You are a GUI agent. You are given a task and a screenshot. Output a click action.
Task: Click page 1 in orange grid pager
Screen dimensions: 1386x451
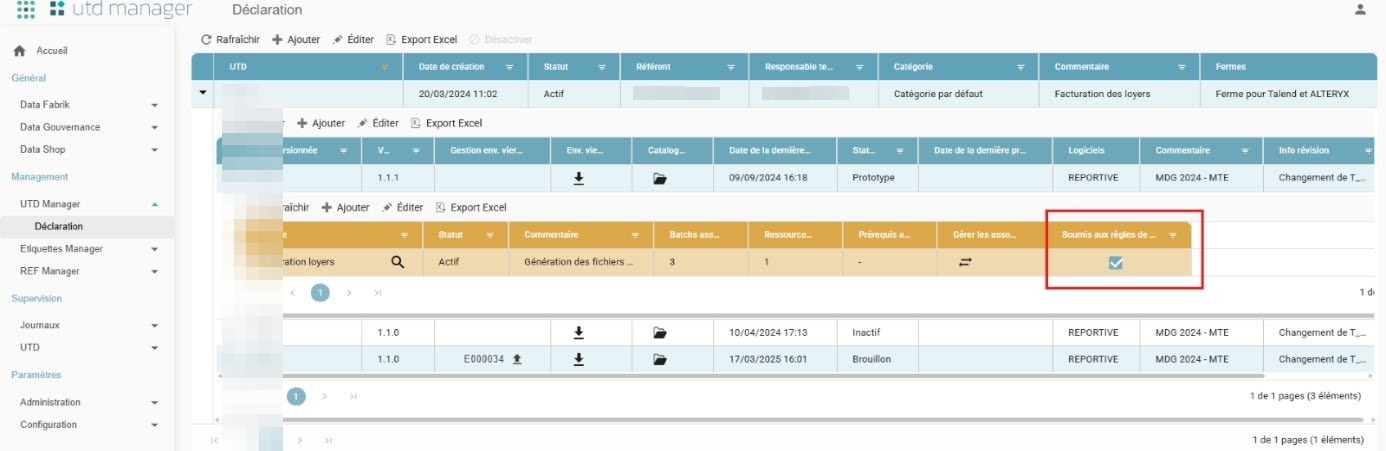tap(320, 293)
